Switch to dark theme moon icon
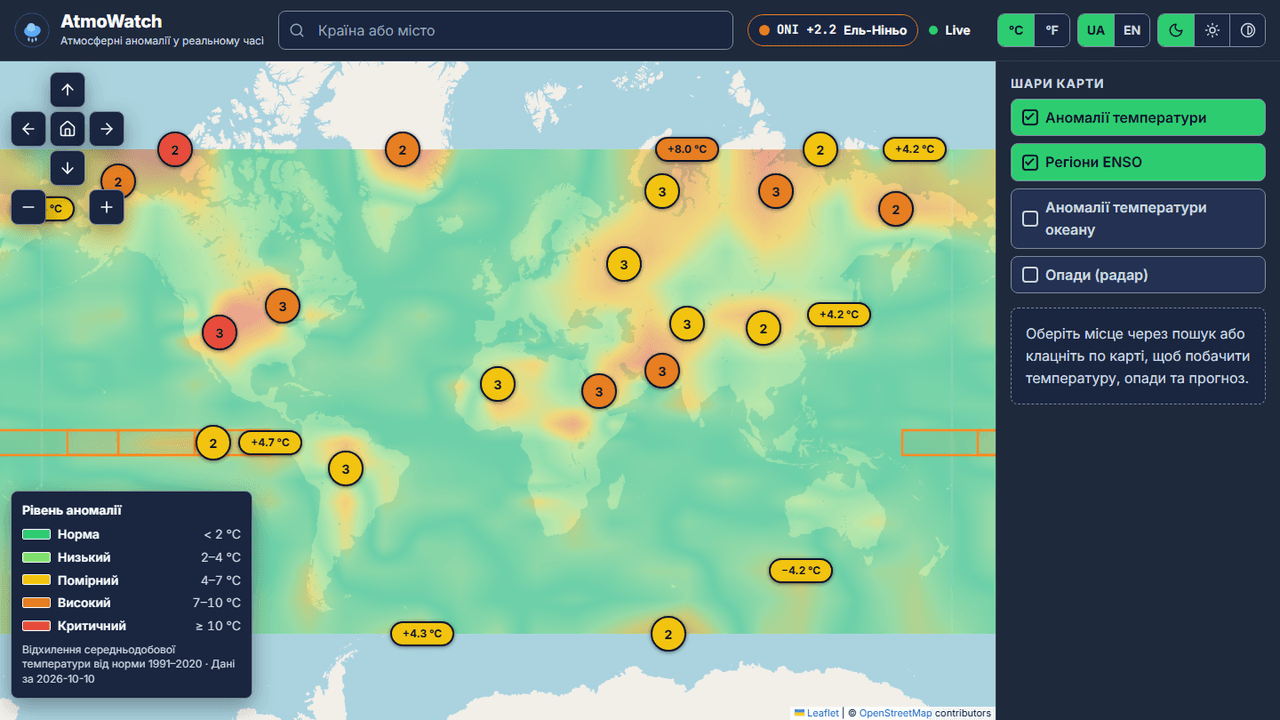The height and width of the screenshot is (720, 1280). click(x=1176, y=30)
